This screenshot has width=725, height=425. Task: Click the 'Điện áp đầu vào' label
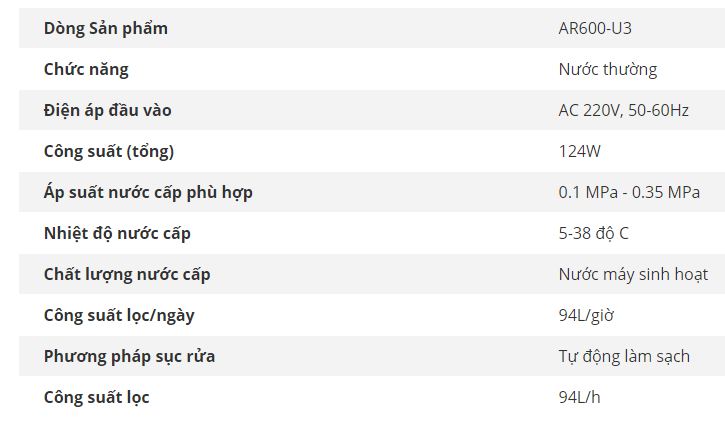[x=107, y=110]
